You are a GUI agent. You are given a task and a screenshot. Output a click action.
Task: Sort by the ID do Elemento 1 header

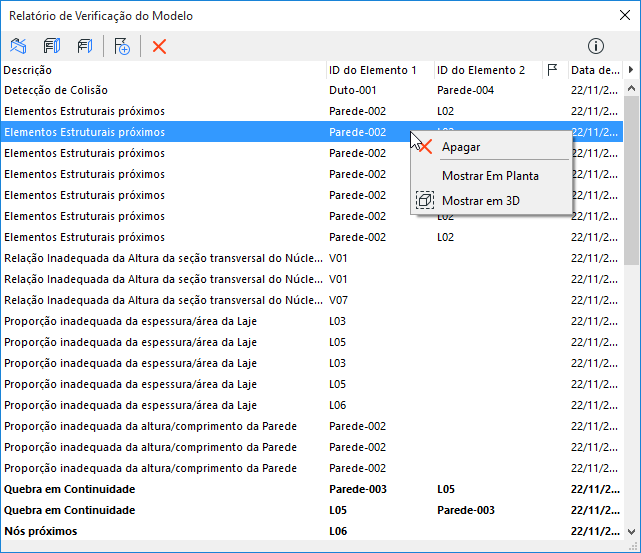point(380,70)
